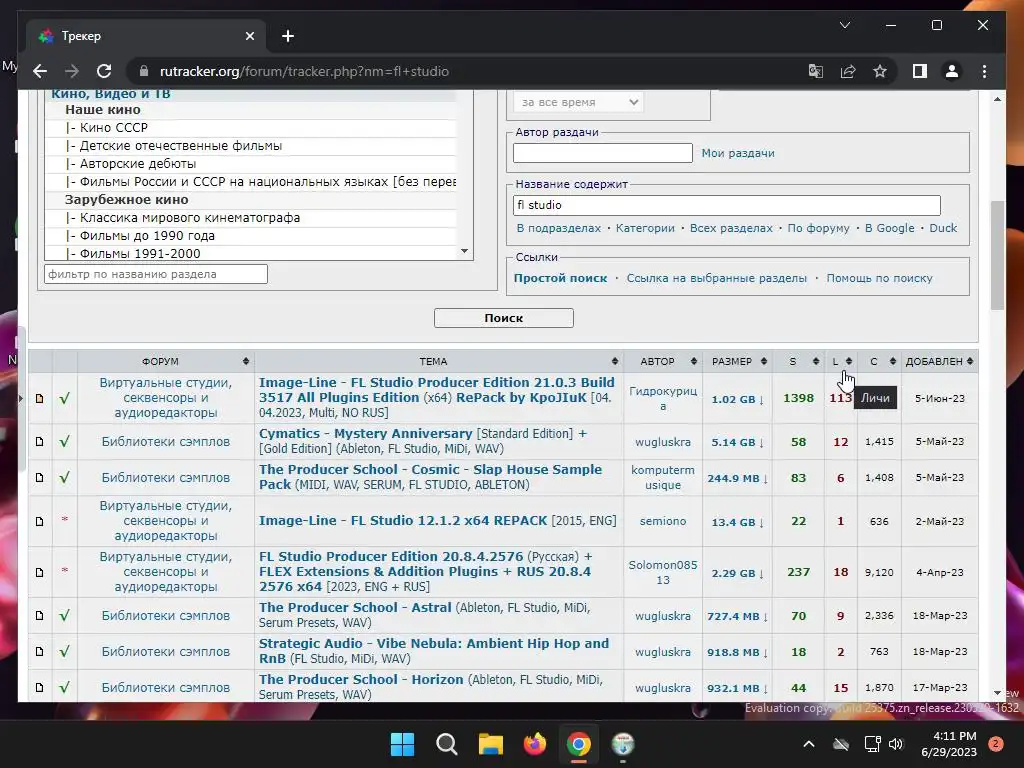Download the 1.02 GB torrent
1024x768 pixels.
point(737,399)
